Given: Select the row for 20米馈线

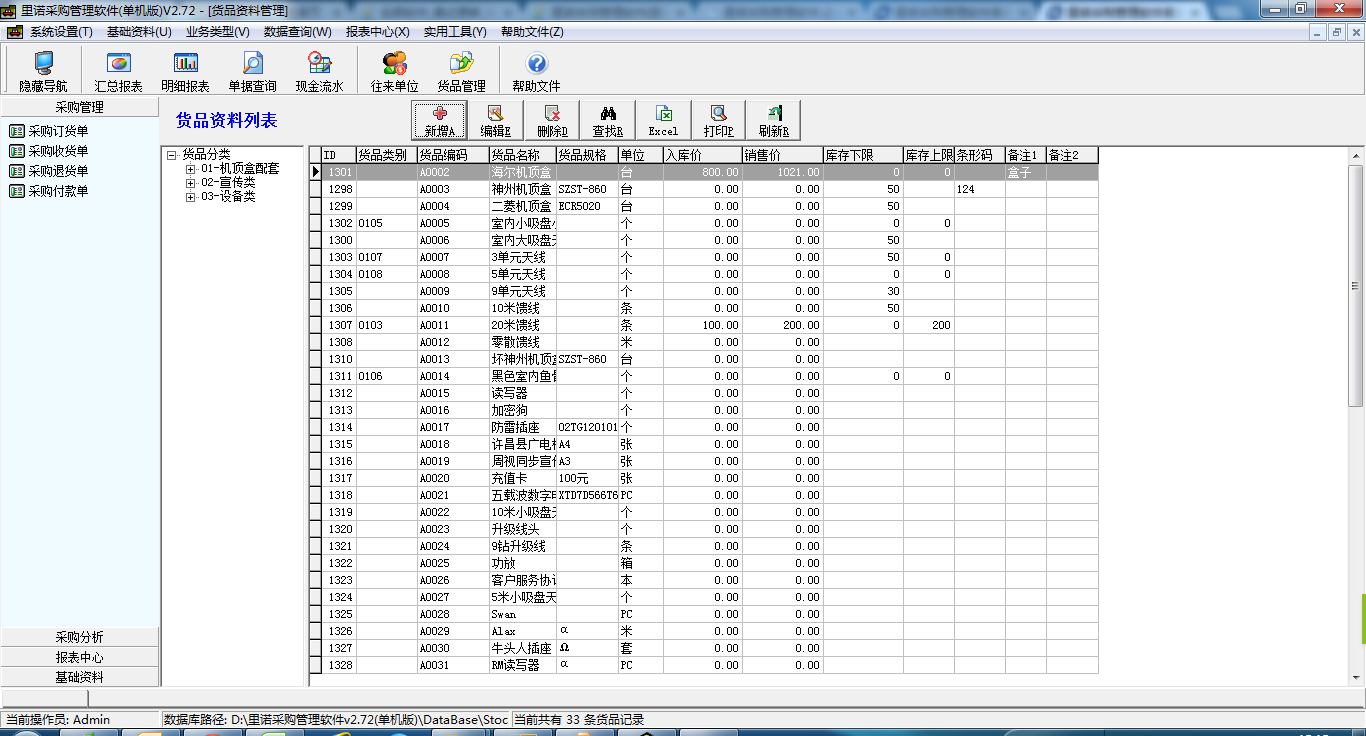Looking at the screenshot, I should point(515,325).
